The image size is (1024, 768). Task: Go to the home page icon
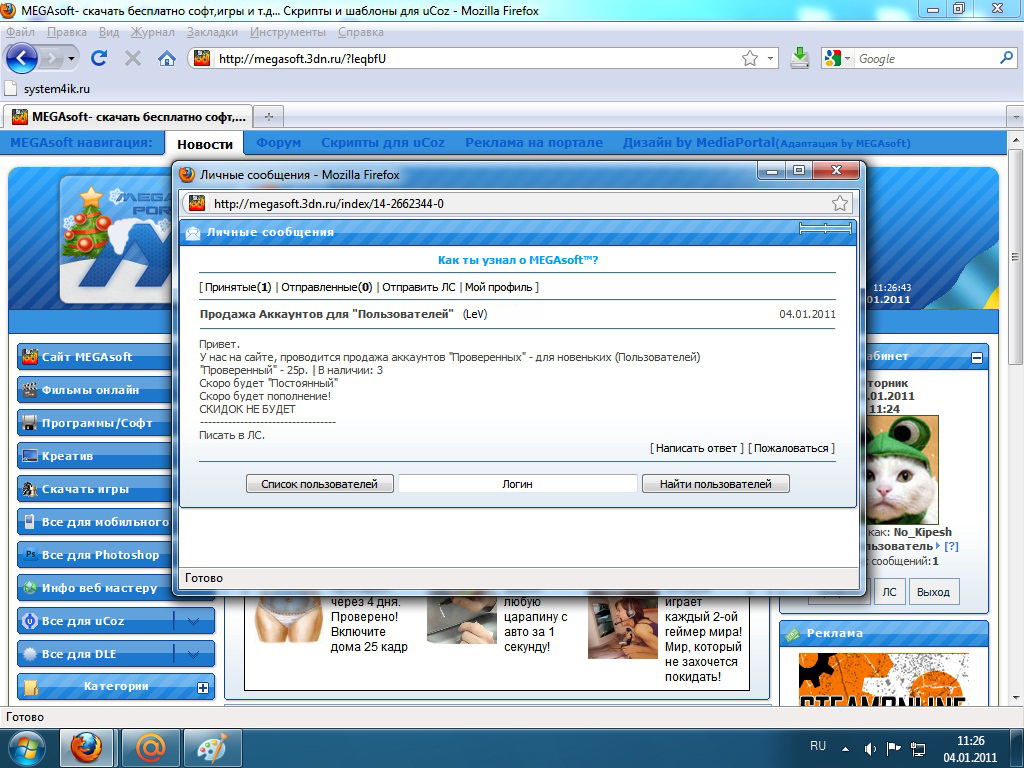[x=167, y=59]
